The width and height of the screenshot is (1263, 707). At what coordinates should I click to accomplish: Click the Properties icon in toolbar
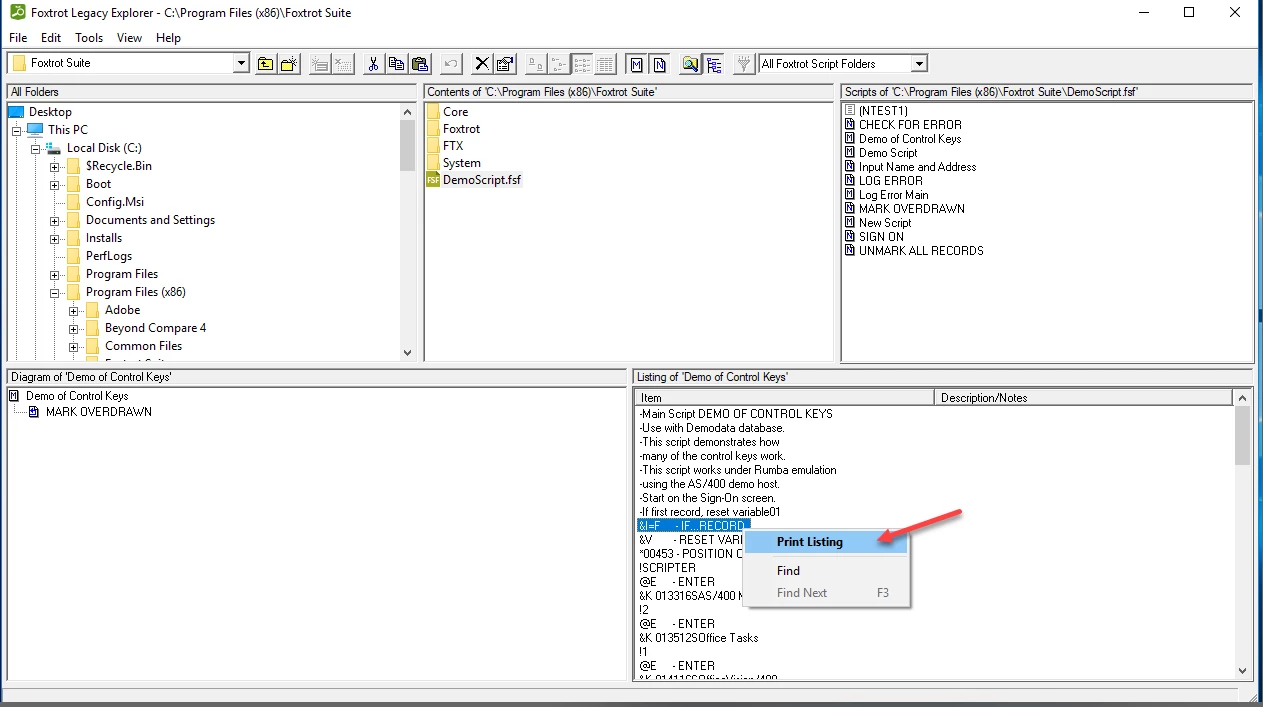click(x=505, y=64)
